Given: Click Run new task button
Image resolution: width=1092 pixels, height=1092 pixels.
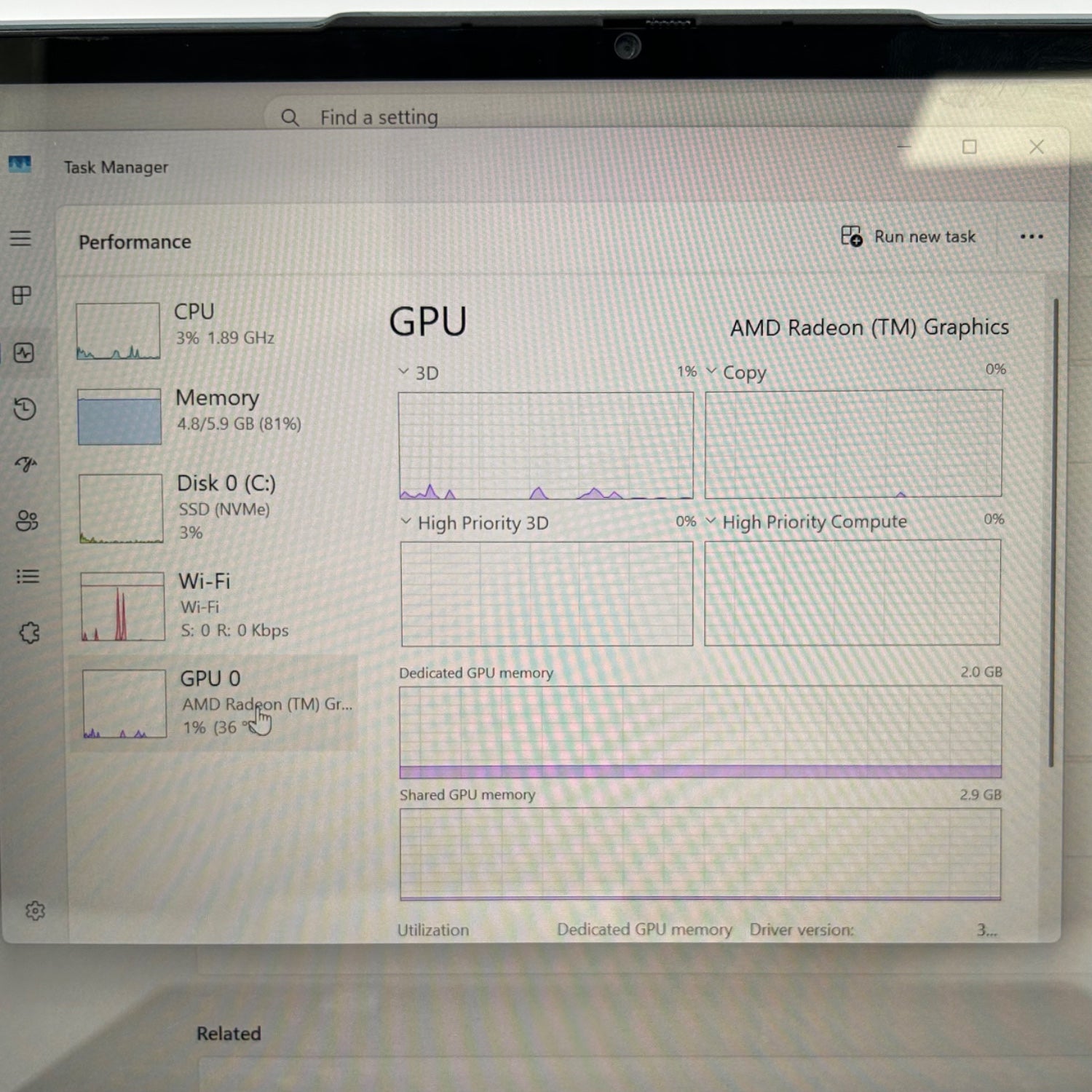Looking at the screenshot, I should pyautogui.click(x=908, y=237).
